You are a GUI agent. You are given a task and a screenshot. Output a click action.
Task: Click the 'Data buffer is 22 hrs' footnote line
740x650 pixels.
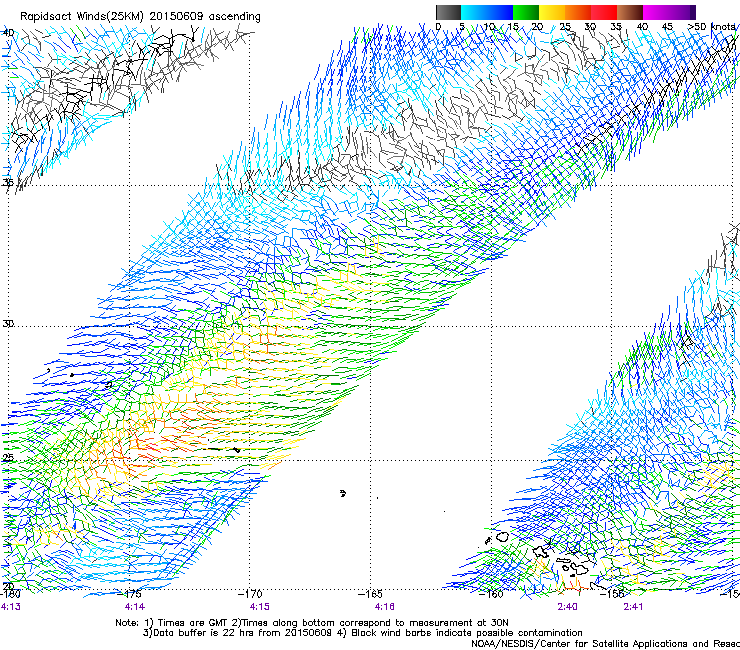[362, 633]
